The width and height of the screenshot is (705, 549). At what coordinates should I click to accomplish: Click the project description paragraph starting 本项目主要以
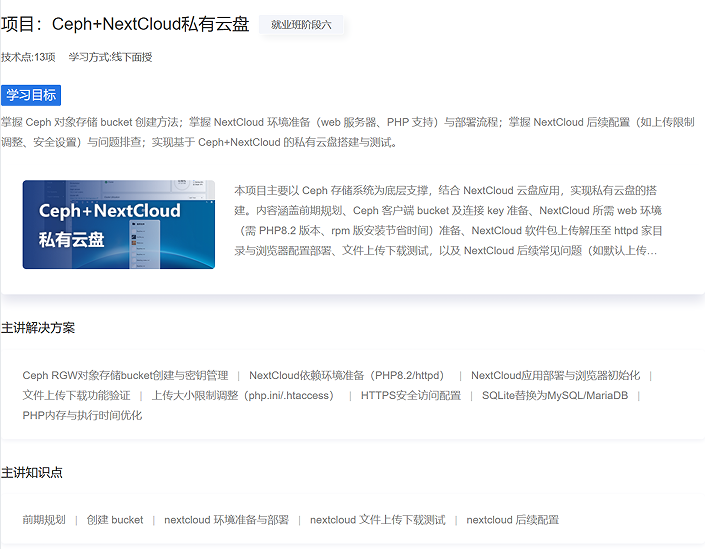tap(448, 220)
